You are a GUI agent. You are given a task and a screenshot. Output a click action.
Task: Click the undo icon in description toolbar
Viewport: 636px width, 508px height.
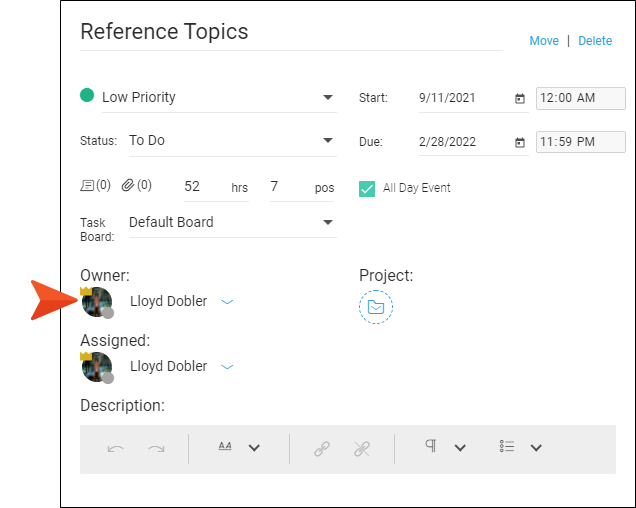116,448
